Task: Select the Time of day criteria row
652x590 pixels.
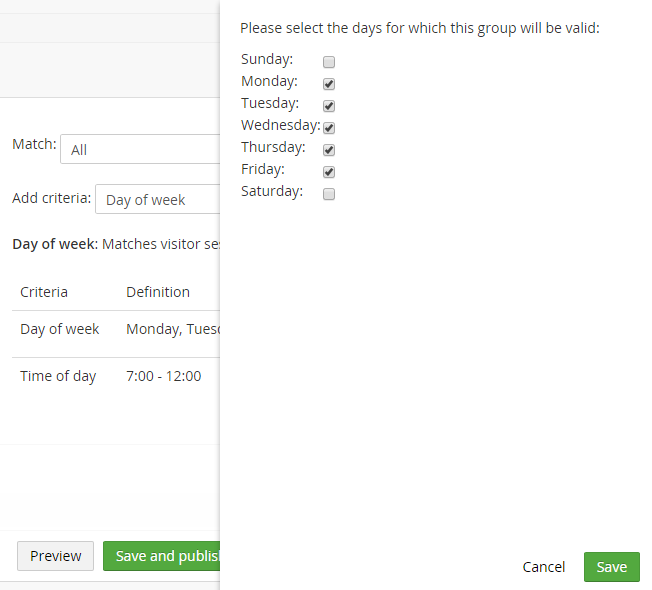Action: (x=116, y=376)
